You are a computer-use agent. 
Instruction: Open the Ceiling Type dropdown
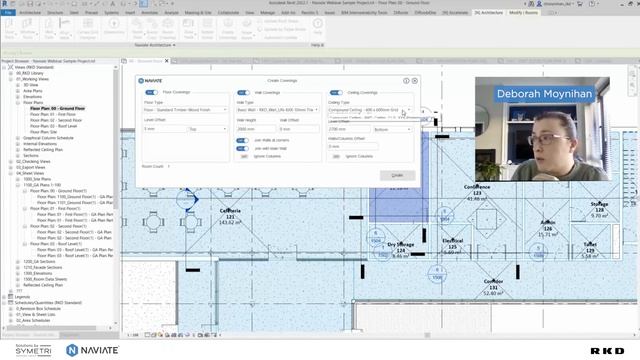[370, 110]
